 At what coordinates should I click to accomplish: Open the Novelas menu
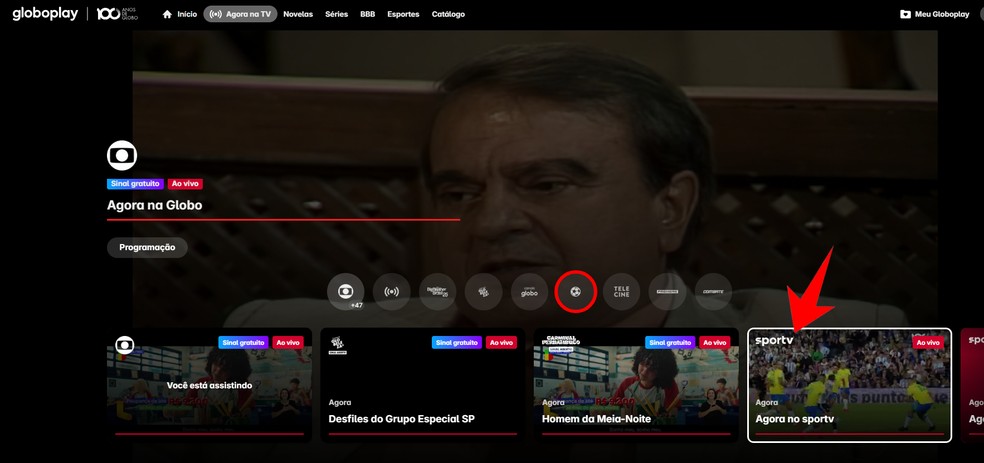point(298,14)
